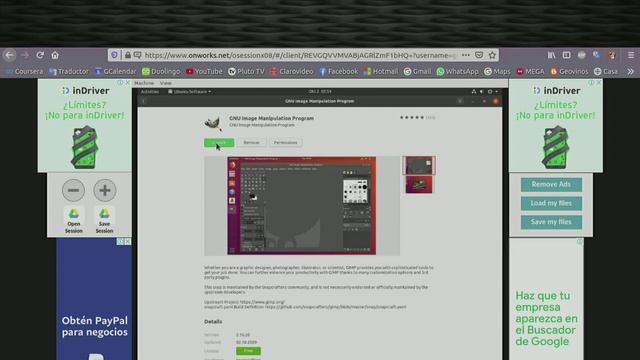Viewport: 640px width, 360px height.
Task: Open the GCalendar bookmark
Action: click(116, 71)
